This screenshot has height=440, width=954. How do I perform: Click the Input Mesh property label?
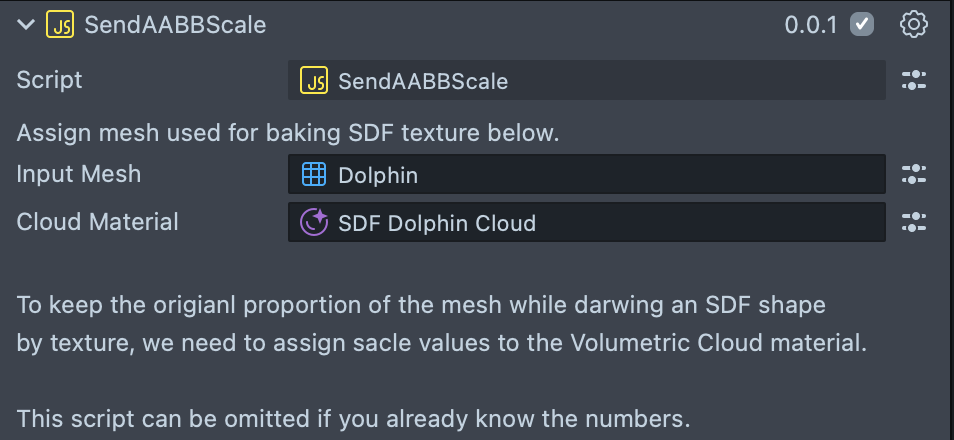pyautogui.click(x=79, y=175)
